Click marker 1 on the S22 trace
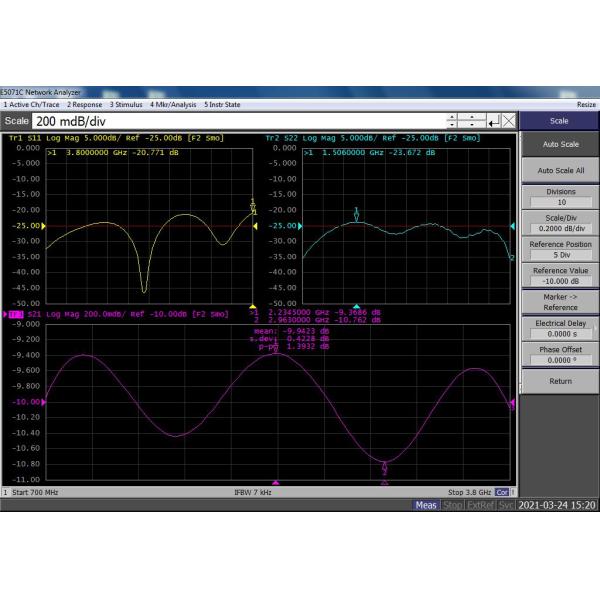The height and width of the screenshot is (600, 600). pyautogui.click(x=356, y=213)
